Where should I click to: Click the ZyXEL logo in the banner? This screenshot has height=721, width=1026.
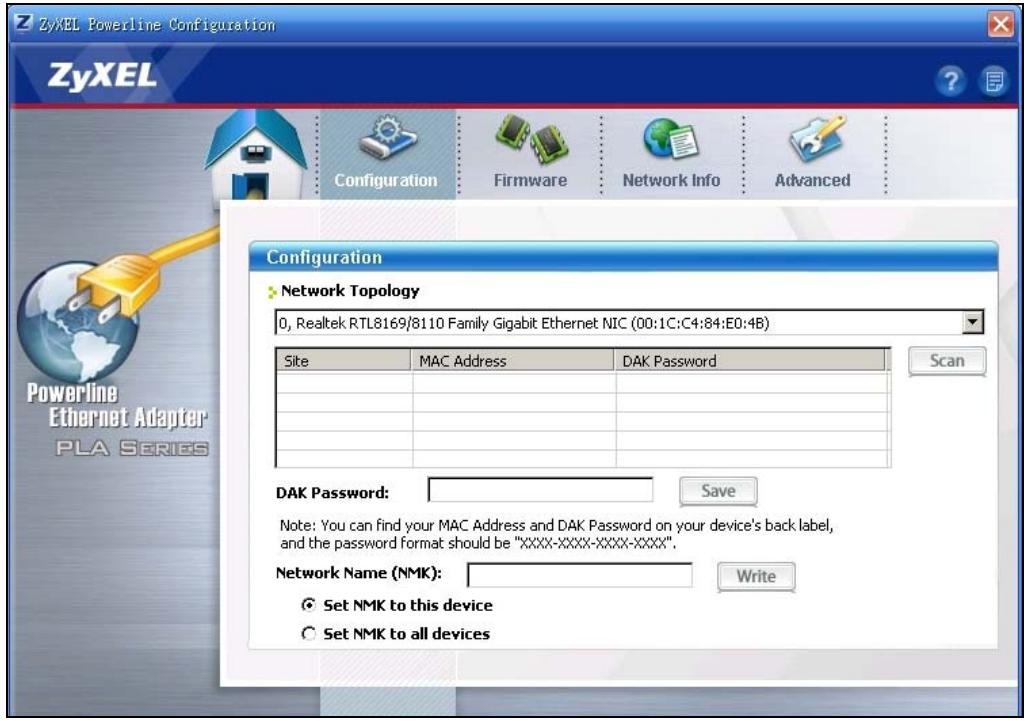102,76
